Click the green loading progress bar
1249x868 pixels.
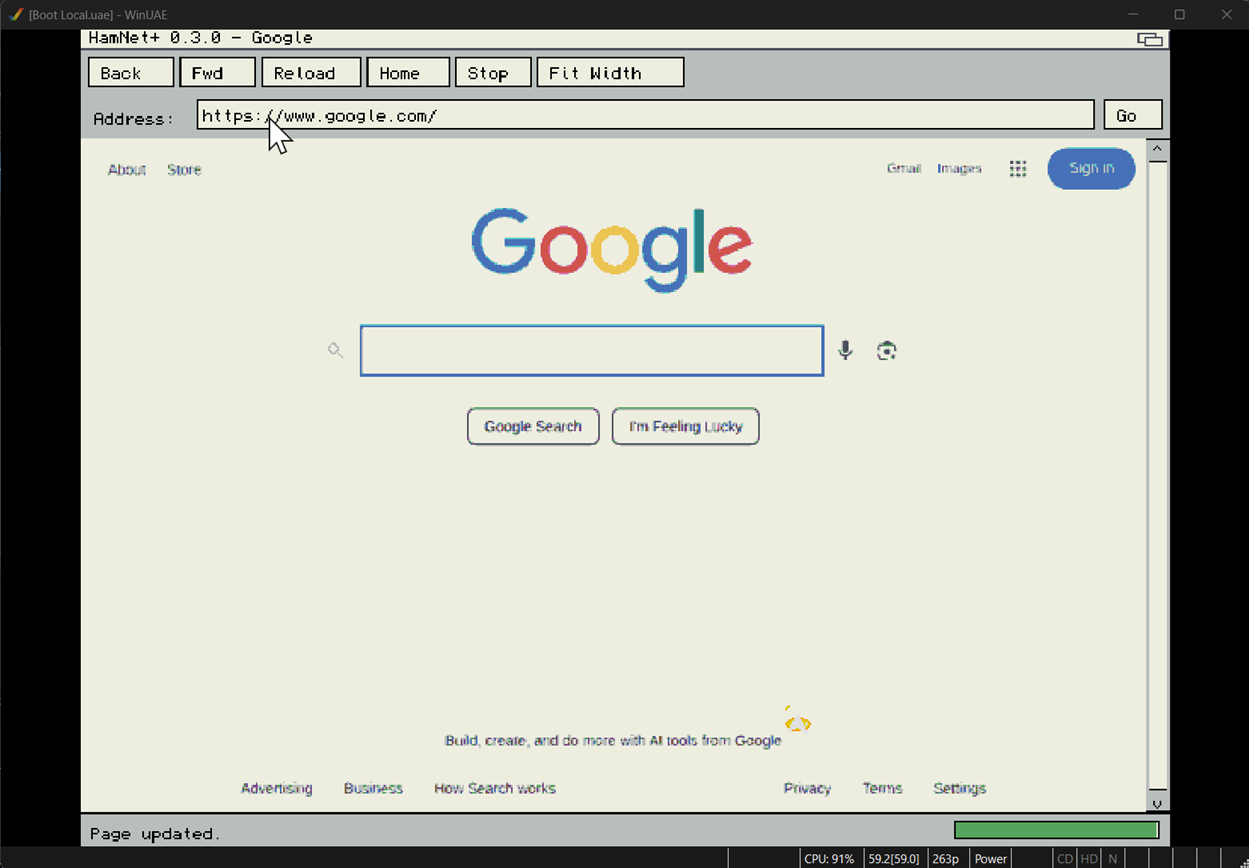(x=1056, y=830)
